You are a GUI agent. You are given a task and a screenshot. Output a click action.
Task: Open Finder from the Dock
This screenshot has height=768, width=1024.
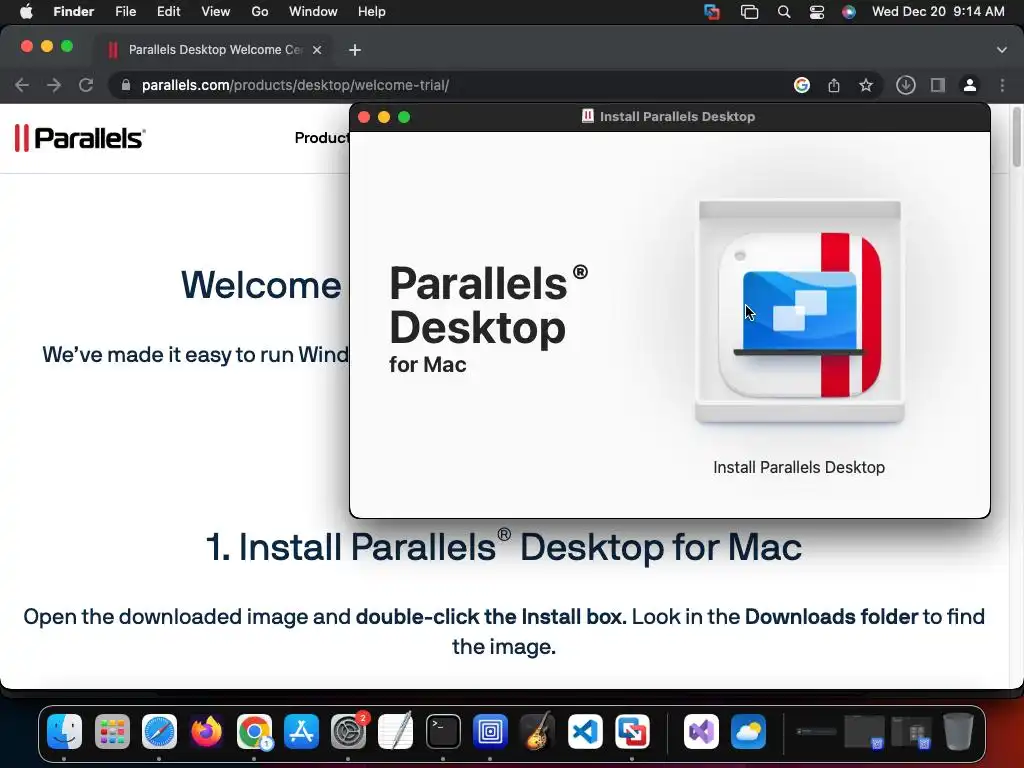(x=64, y=731)
